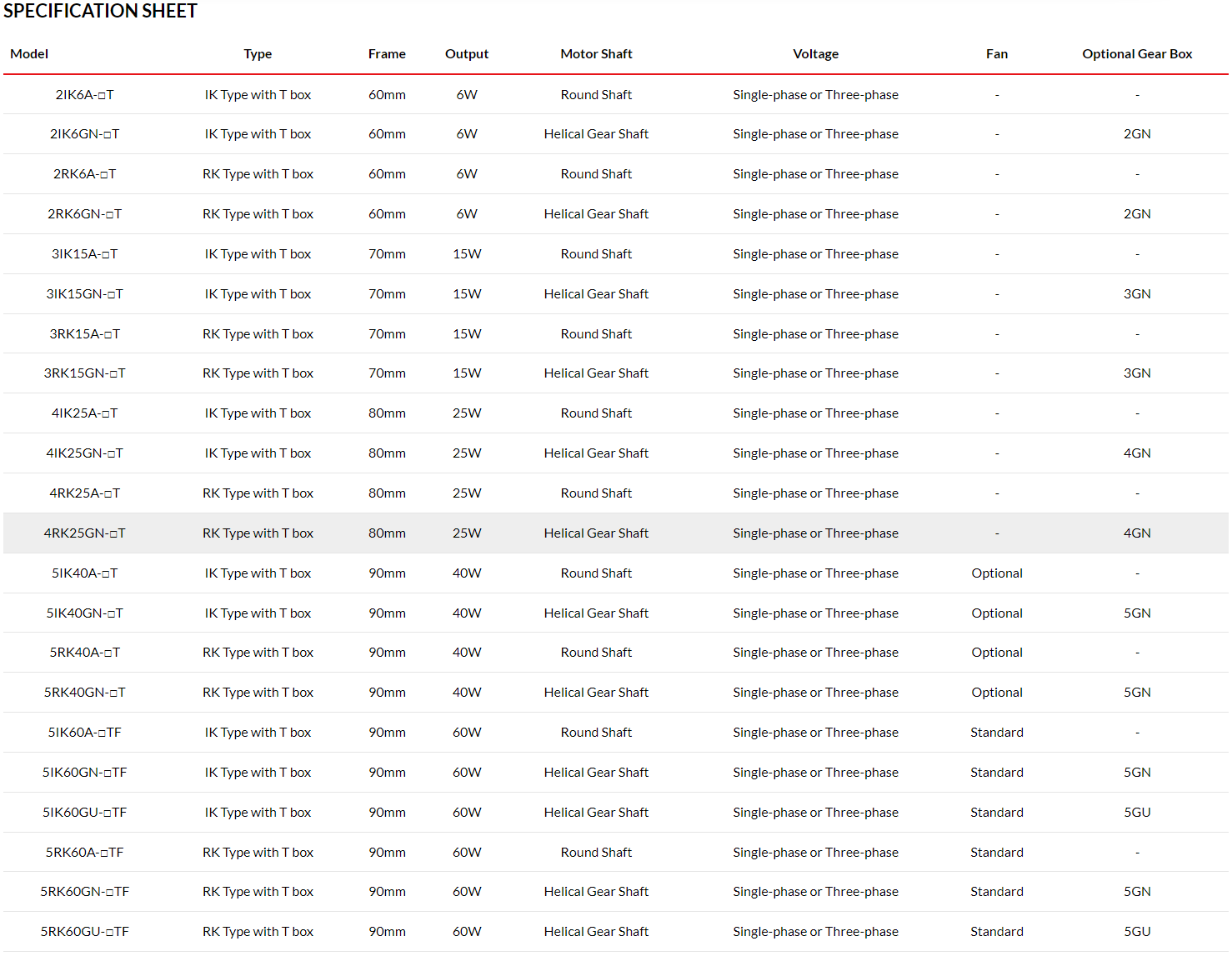Click the Fan column header
Image resolution: width=1232 pixels, height=956 pixels.
[x=997, y=54]
